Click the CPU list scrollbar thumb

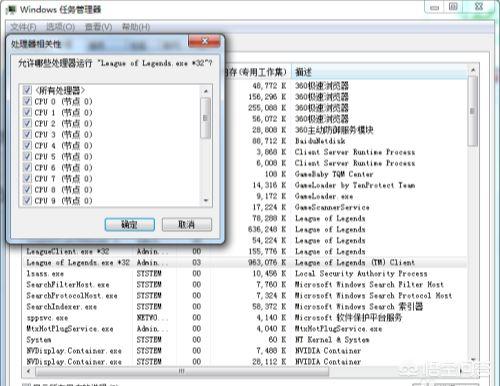[205, 118]
